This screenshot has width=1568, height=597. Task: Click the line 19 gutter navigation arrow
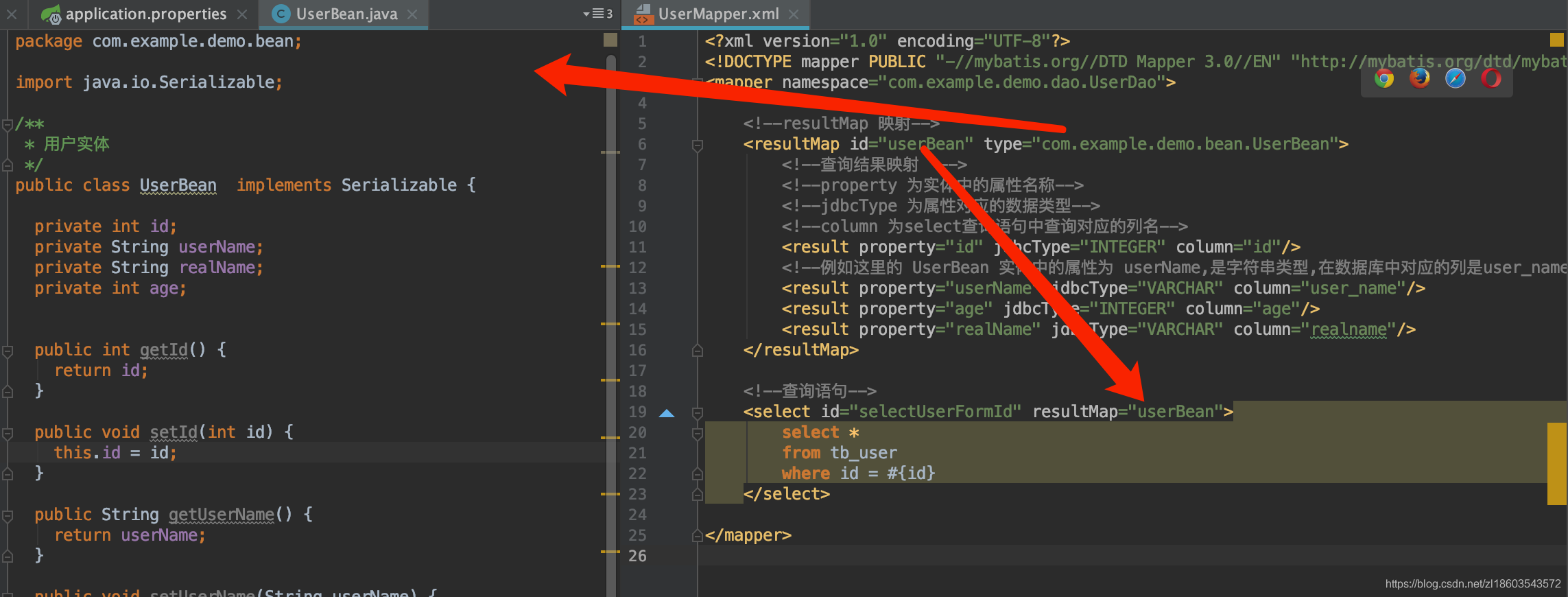pos(667,413)
